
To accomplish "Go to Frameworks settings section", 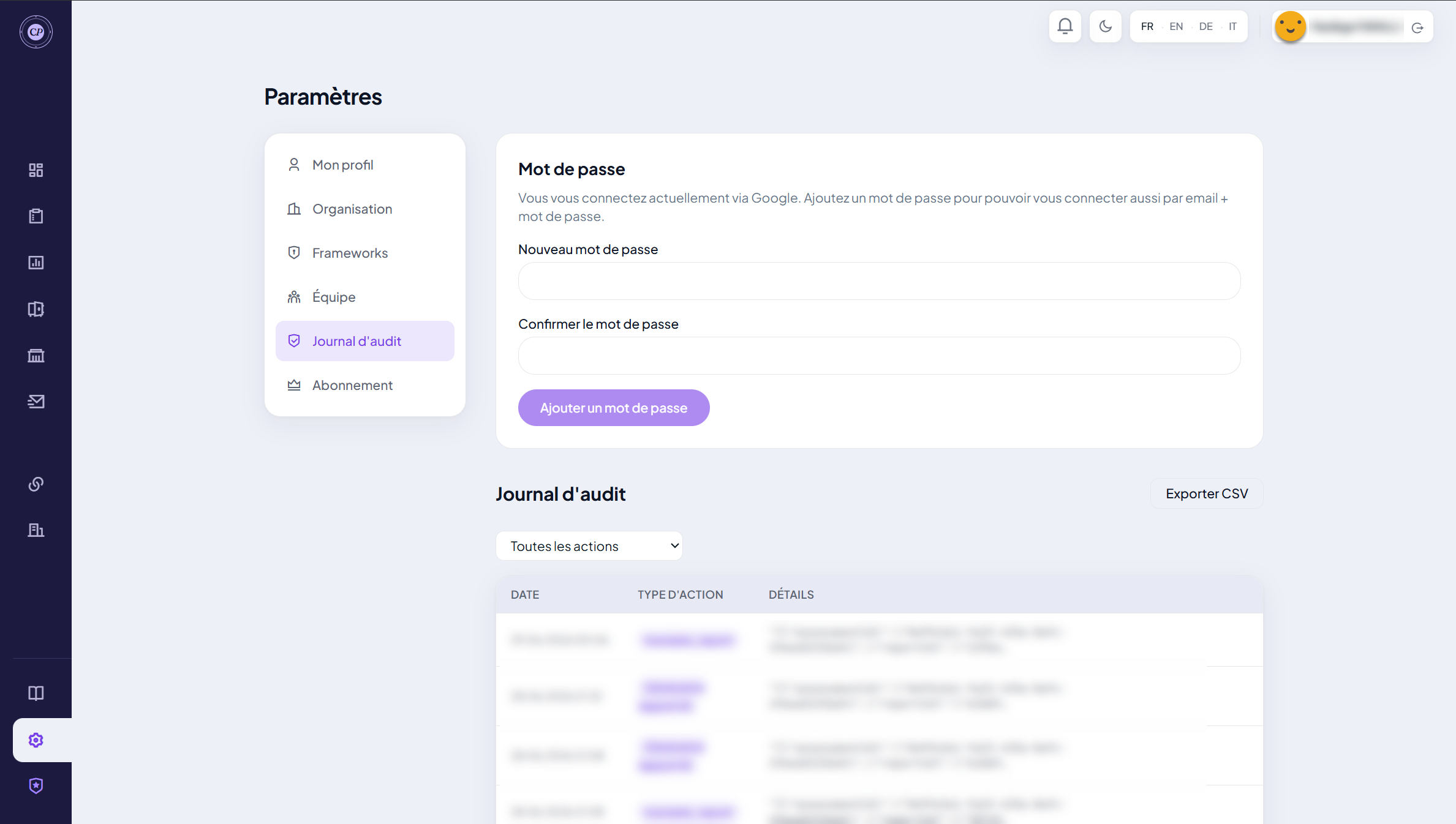I will click(x=365, y=253).
